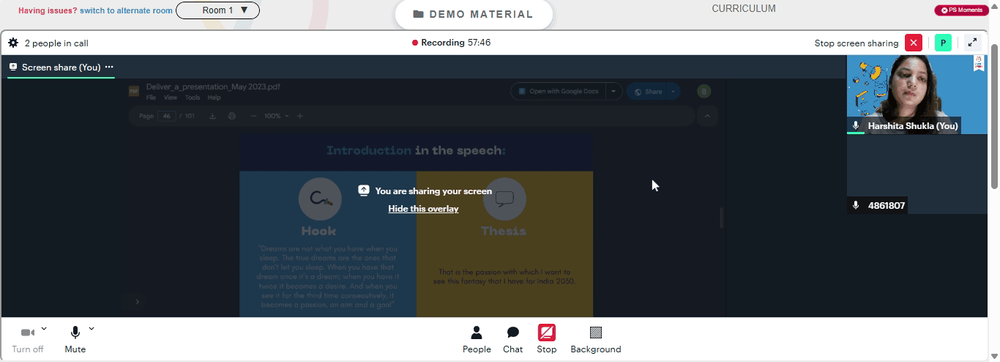Click the PS Moments badge
This screenshot has height=362, width=1000.
pyautogui.click(x=961, y=10)
